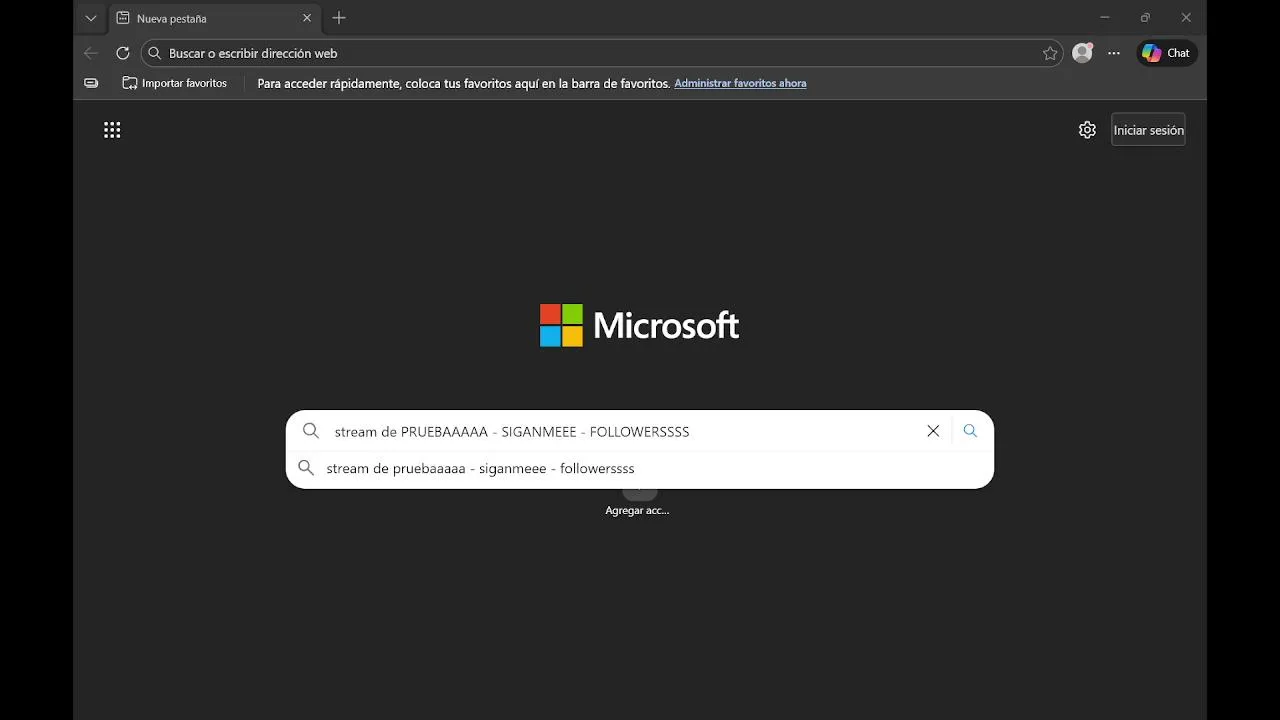Open the browser profile avatar
The image size is (1280, 720).
[x=1082, y=53]
